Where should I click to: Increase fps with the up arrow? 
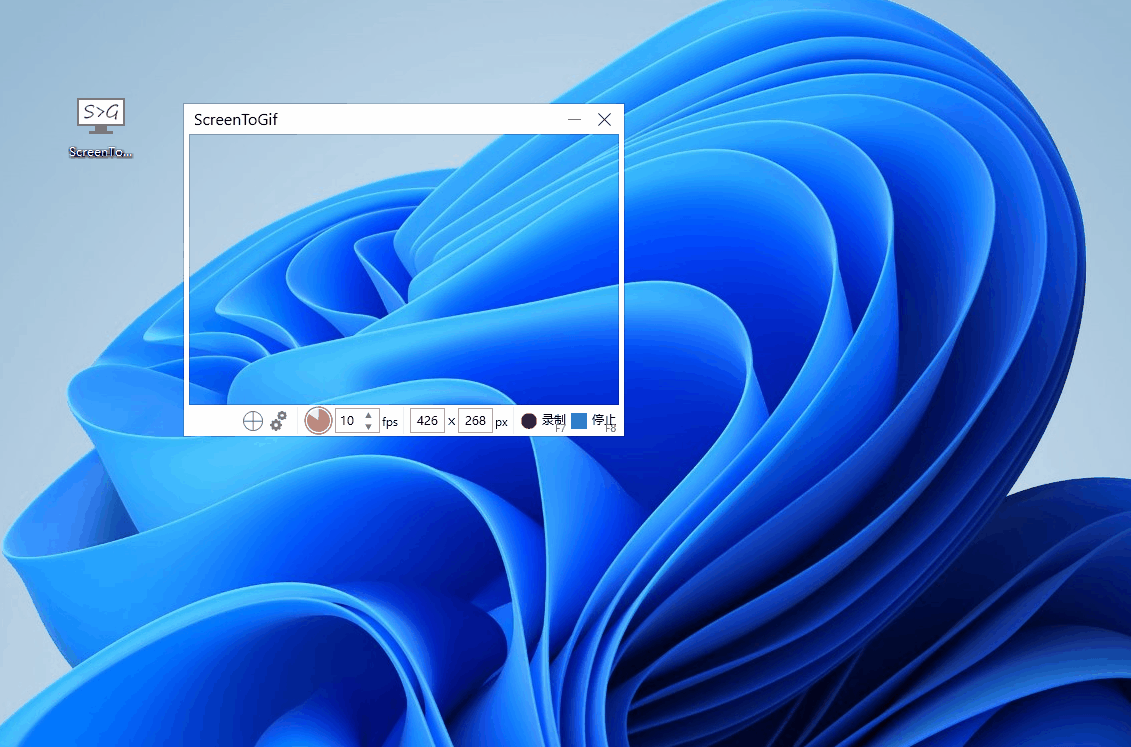[x=368, y=415]
